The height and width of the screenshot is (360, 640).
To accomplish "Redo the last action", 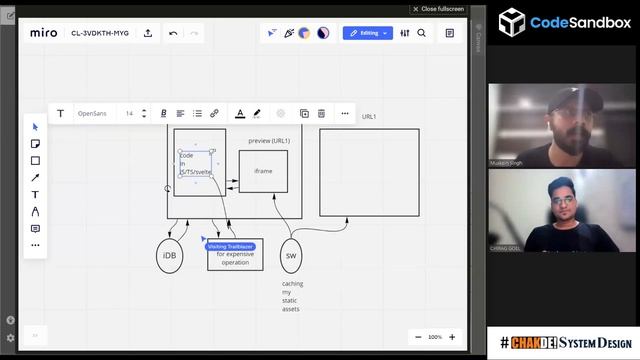I will 194,33.
